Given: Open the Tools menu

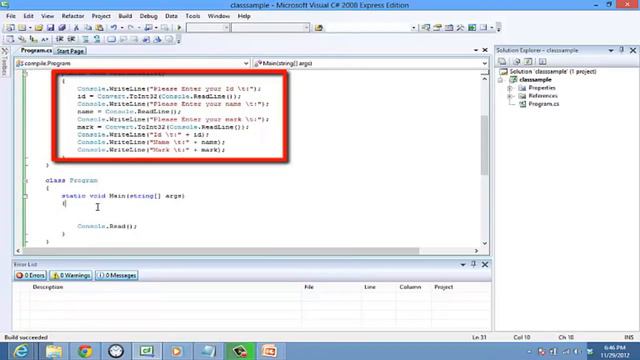Looking at the screenshot, I should pyautogui.click(x=193, y=16).
